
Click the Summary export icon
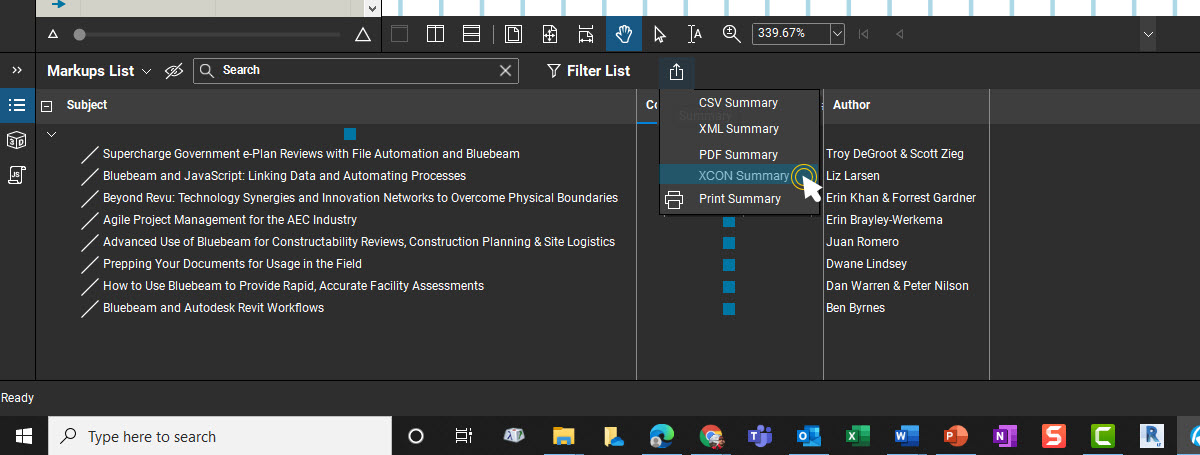pyautogui.click(x=676, y=71)
